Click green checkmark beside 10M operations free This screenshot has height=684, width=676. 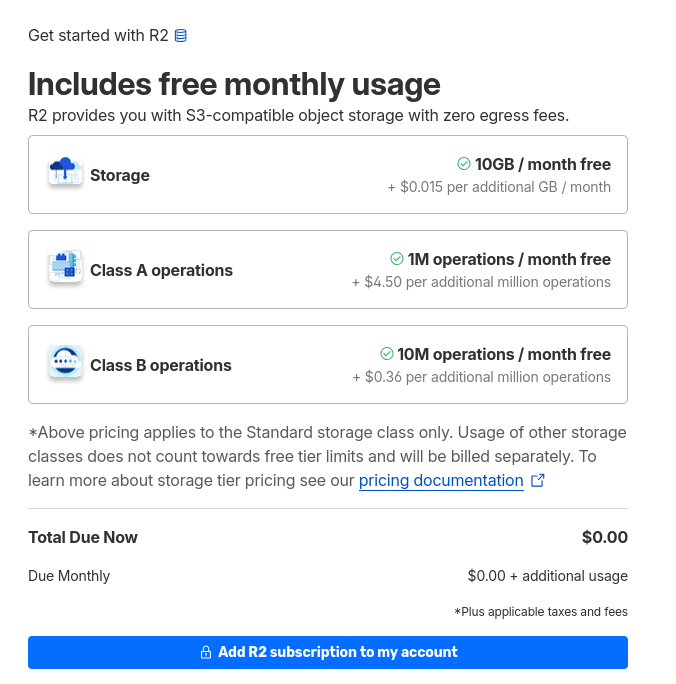tap(386, 354)
